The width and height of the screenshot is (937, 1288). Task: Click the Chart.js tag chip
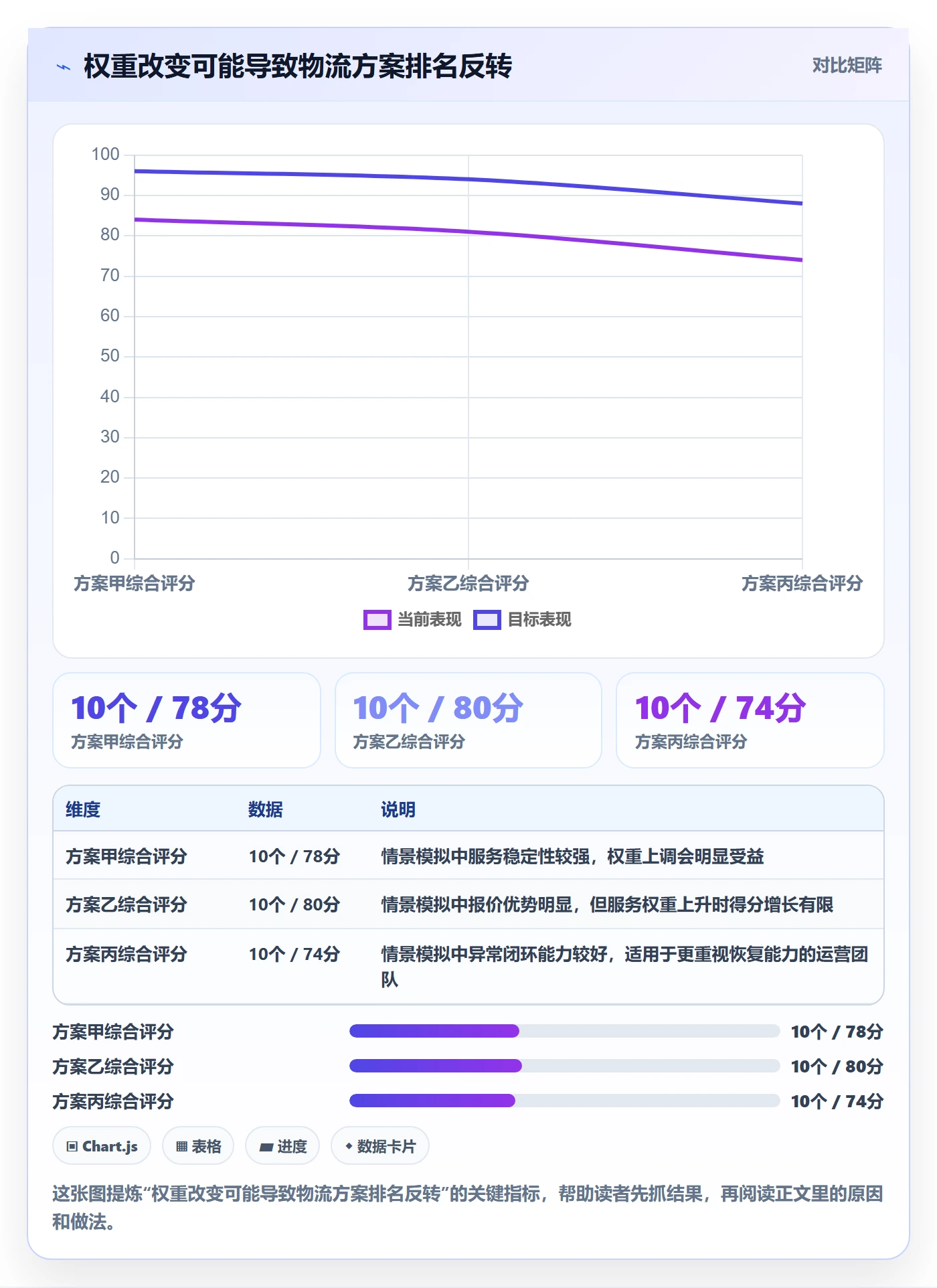[102, 1146]
